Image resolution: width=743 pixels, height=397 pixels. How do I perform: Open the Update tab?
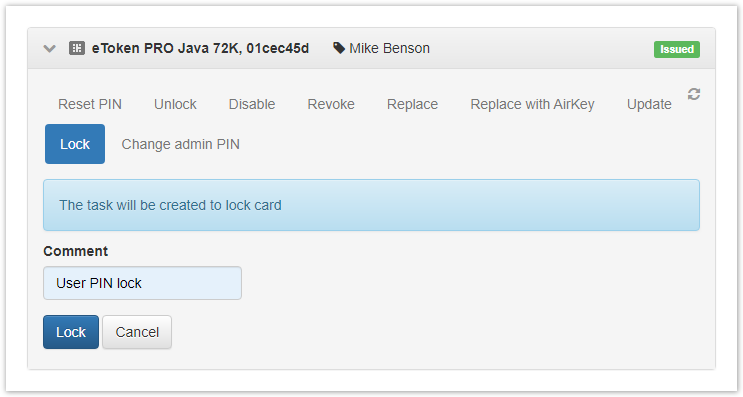coord(649,104)
